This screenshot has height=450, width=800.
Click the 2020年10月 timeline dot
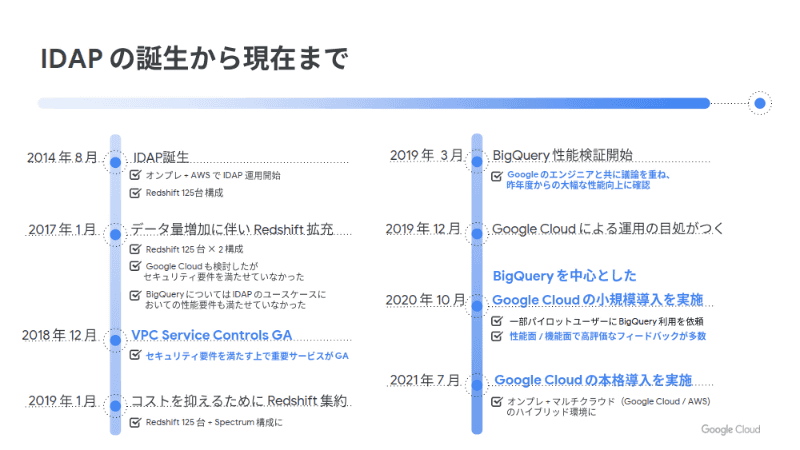(x=477, y=307)
